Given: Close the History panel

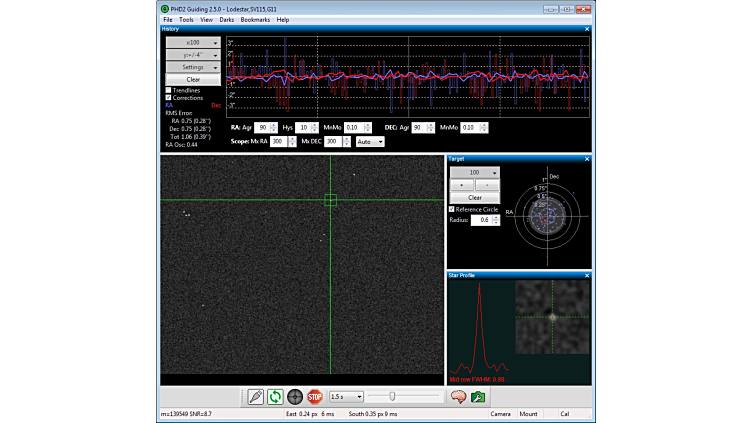Looking at the screenshot, I should pyautogui.click(x=587, y=29).
